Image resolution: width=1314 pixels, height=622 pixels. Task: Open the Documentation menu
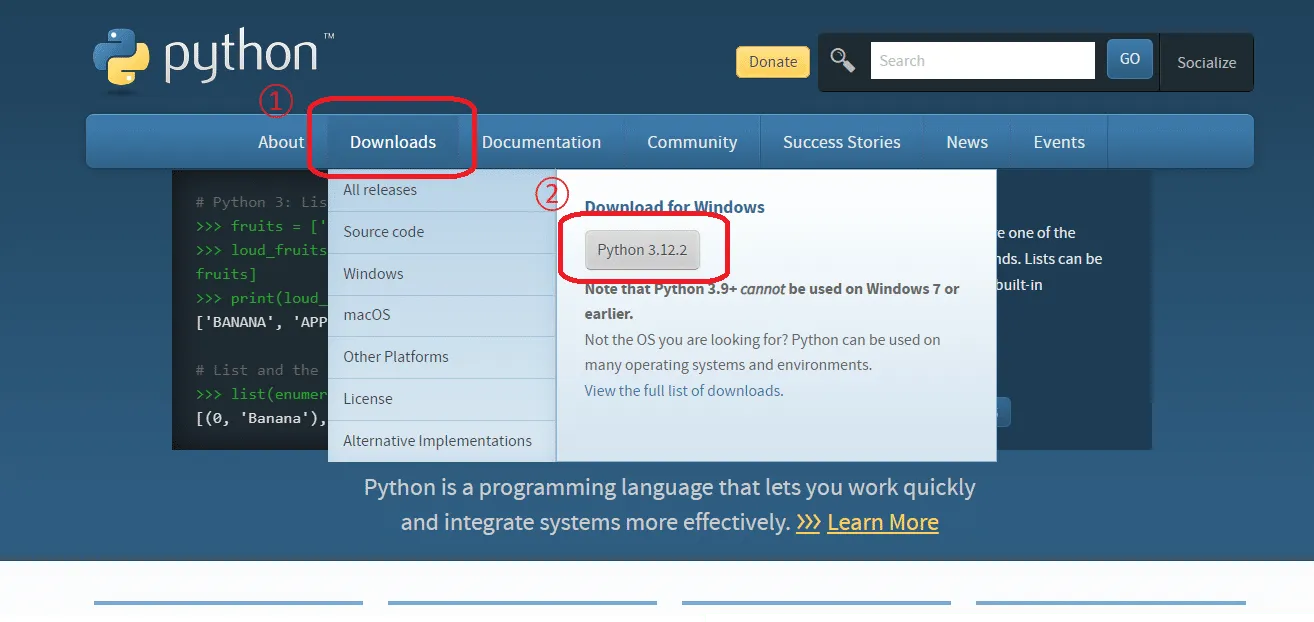541,142
